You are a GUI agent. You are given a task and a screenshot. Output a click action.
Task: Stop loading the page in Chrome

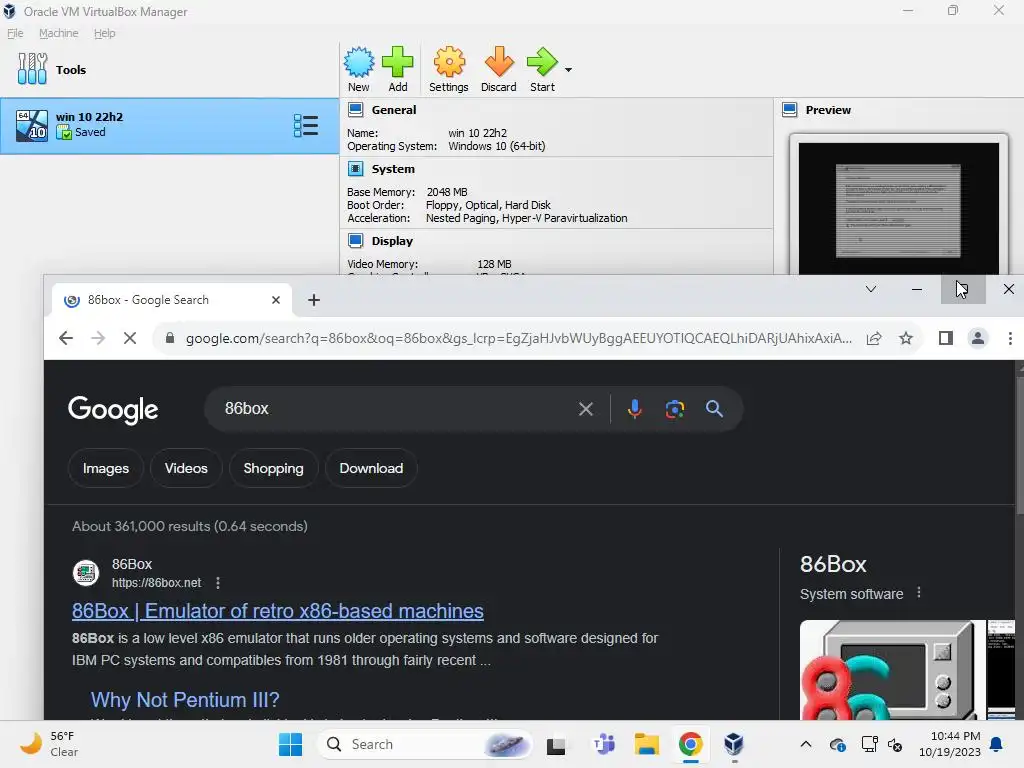[x=130, y=338]
